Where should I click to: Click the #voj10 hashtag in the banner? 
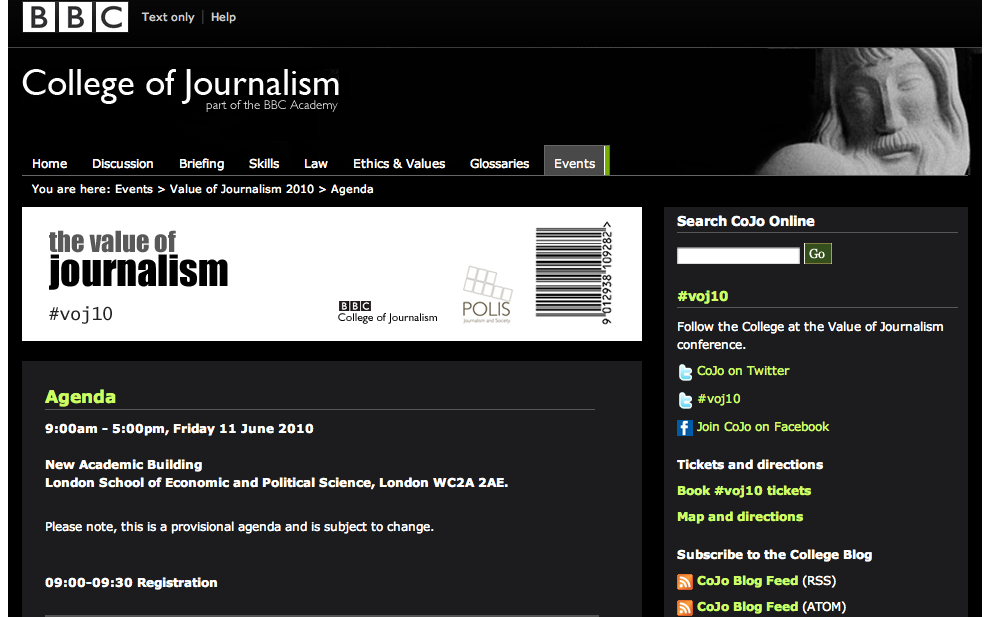81,314
